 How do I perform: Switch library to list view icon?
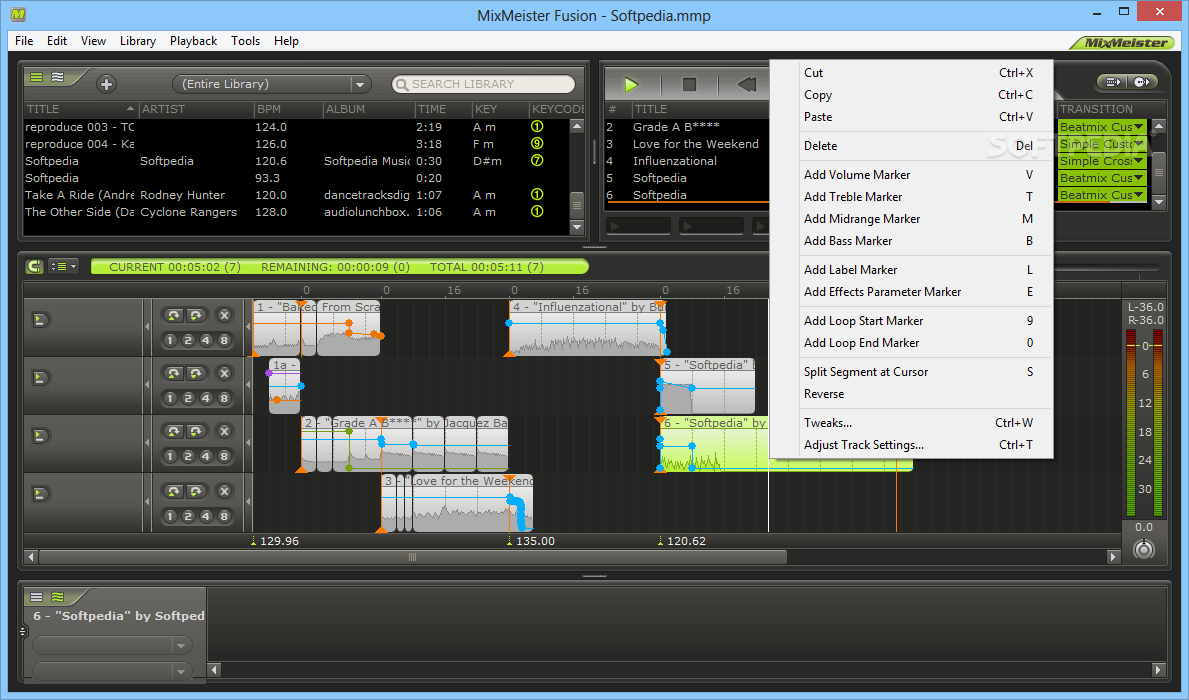[x=36, y=77]
